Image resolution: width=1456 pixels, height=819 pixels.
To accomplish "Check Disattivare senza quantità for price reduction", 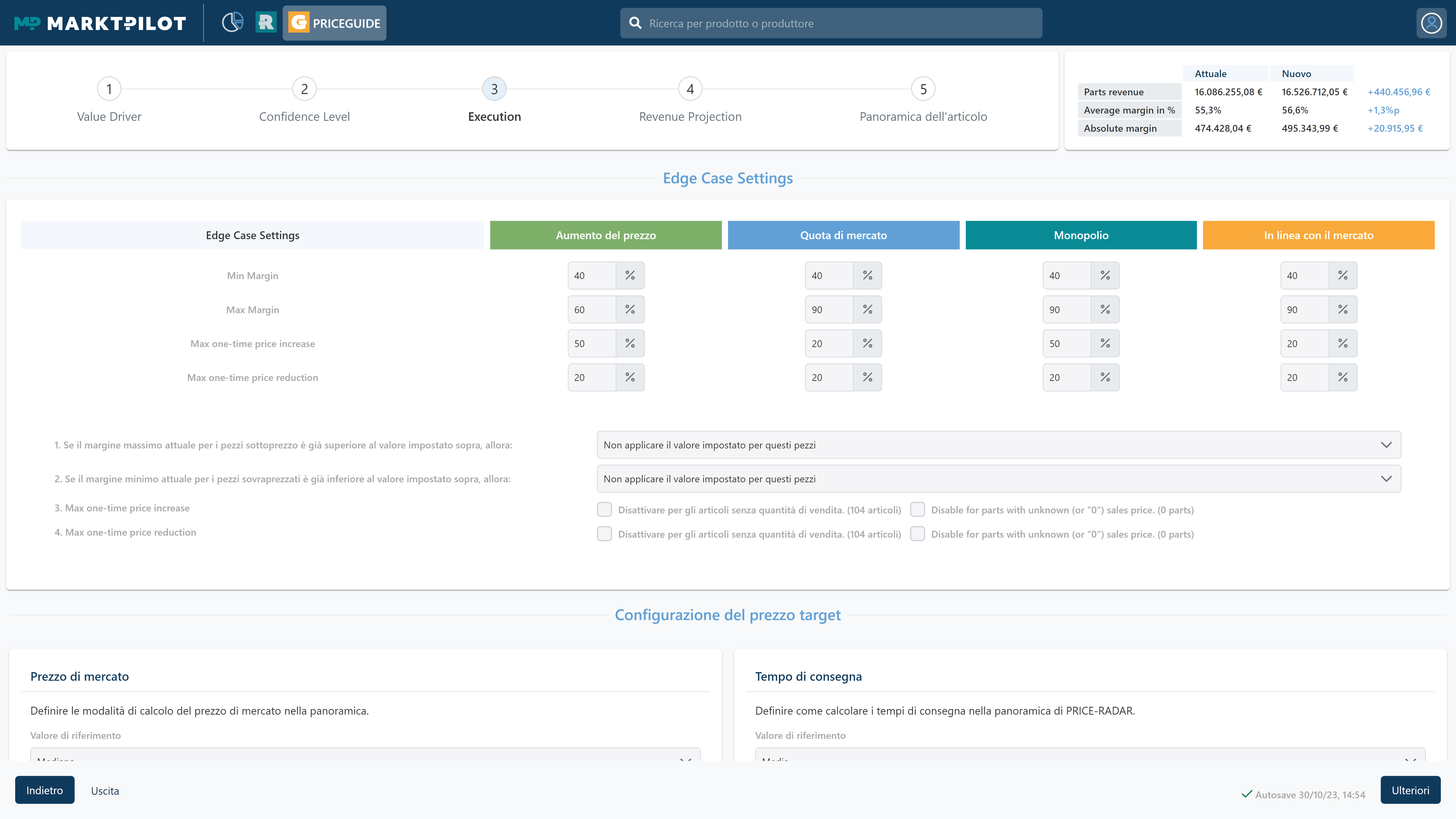I will click(x=604, y=534).
